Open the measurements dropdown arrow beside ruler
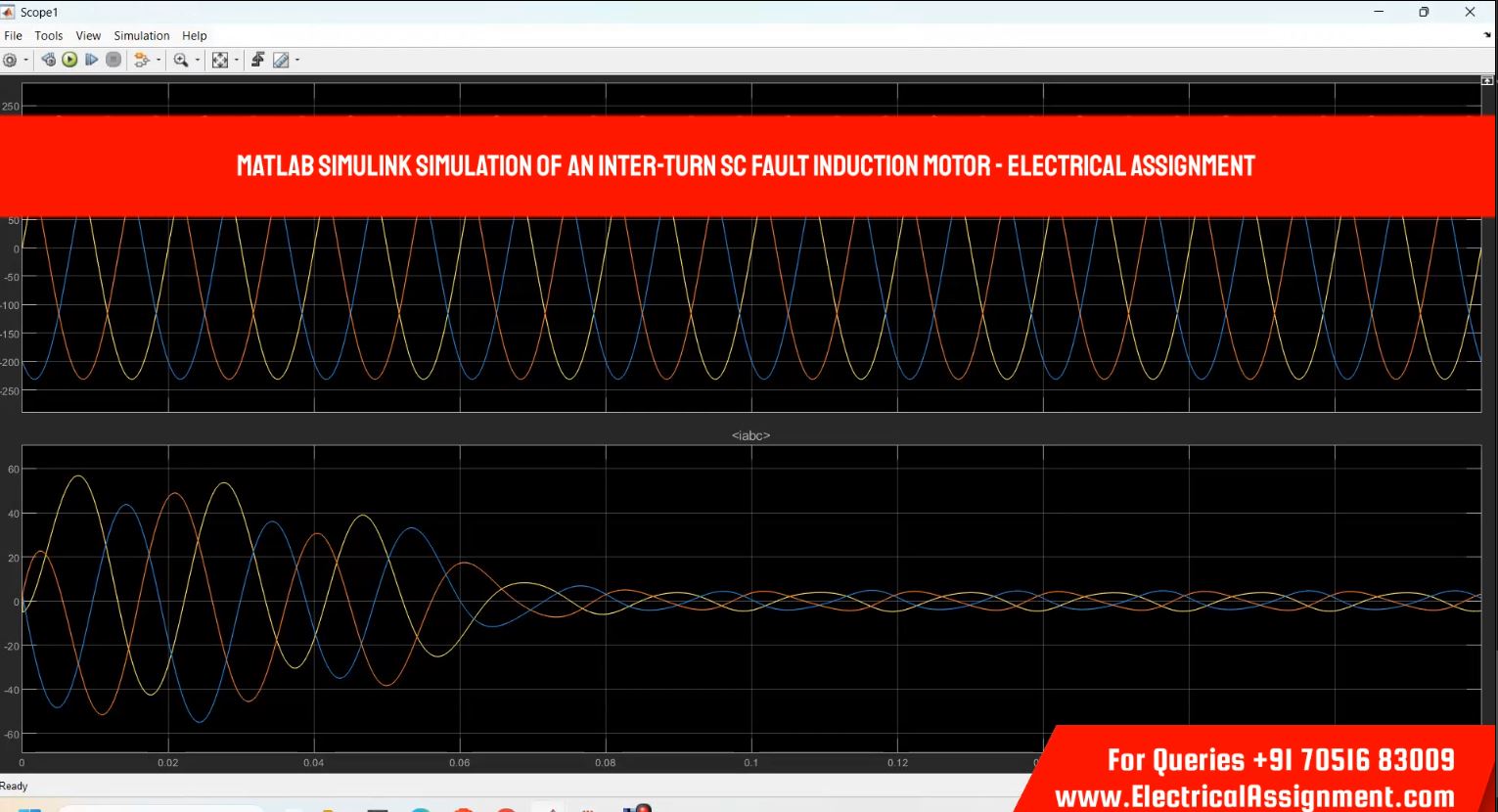This screenshot has width=1498, height=812. coord(297,60)
